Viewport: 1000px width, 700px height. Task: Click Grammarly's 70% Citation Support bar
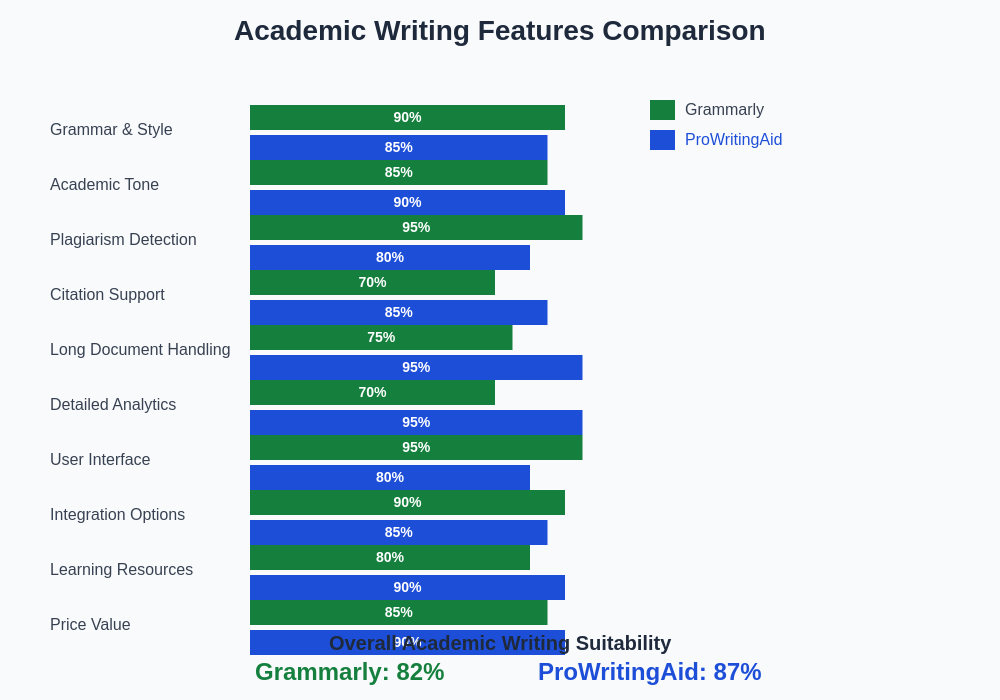pyautogui.click(x=372, y=282)
